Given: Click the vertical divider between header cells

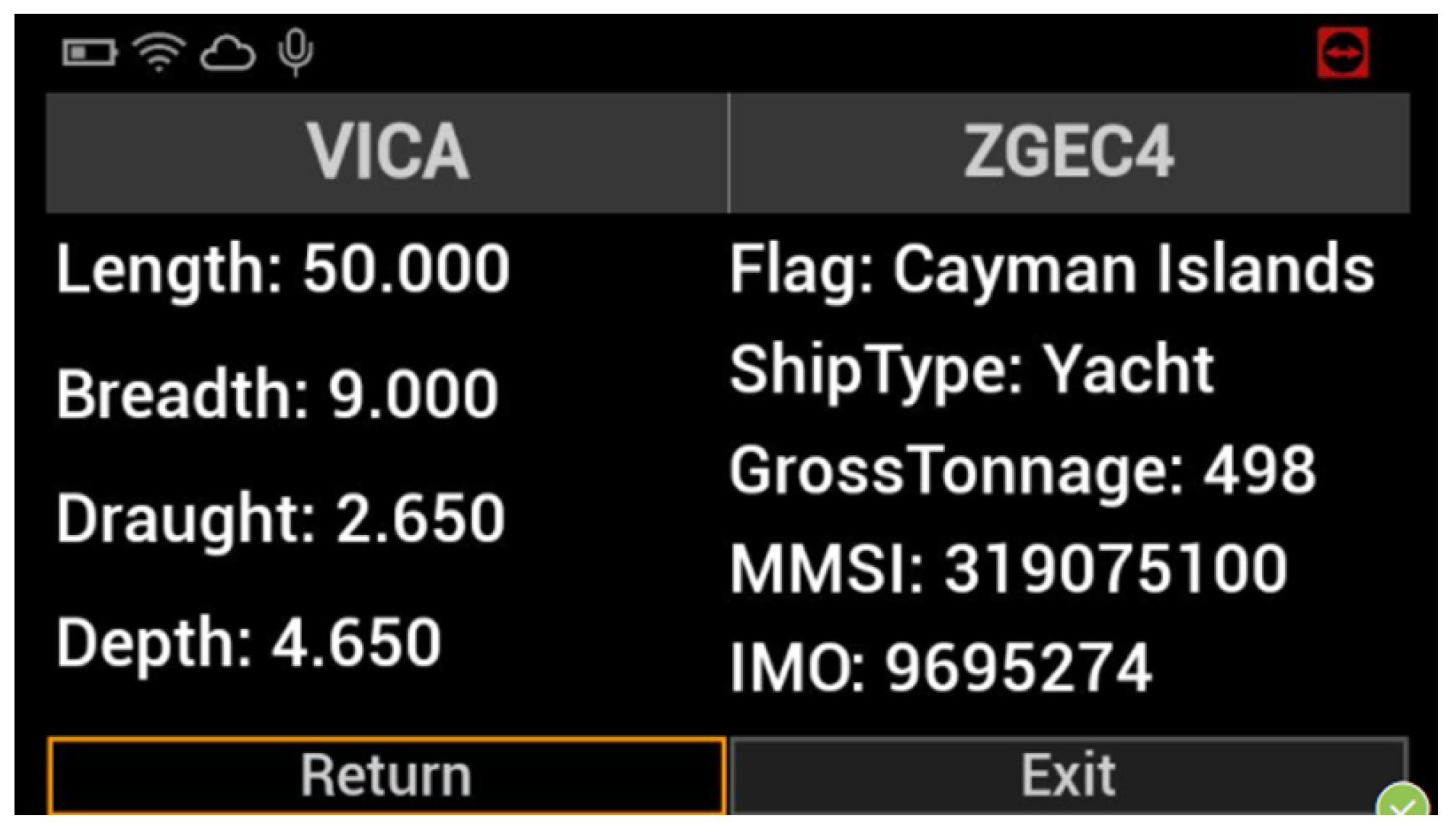Looking at the screenshot, I should tap(728, 152).
